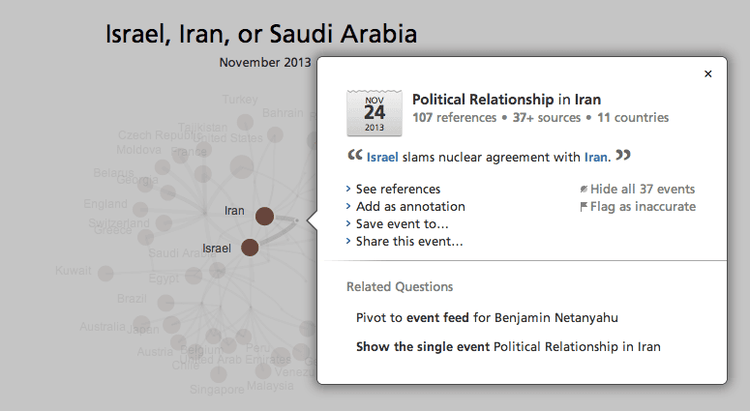750x411 pixels.
Task: Select the Iran node circle
Action: (x=265, y=215)
